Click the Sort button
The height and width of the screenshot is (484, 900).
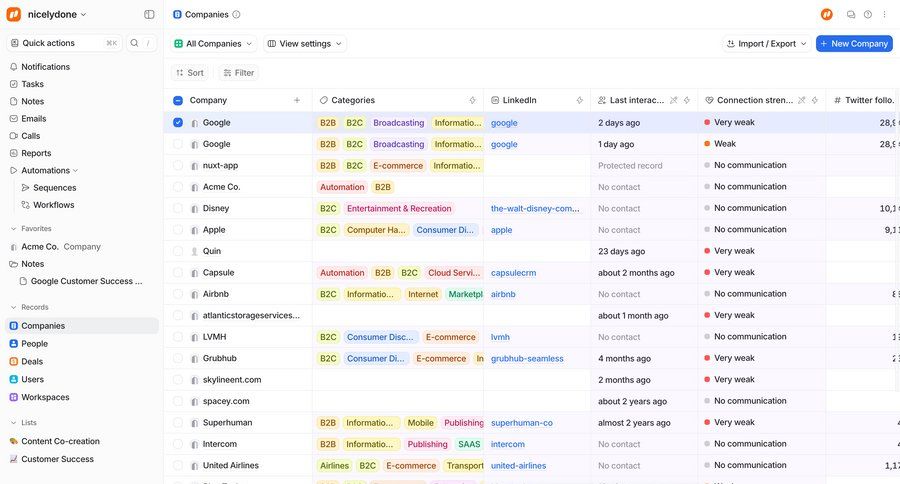190,73
